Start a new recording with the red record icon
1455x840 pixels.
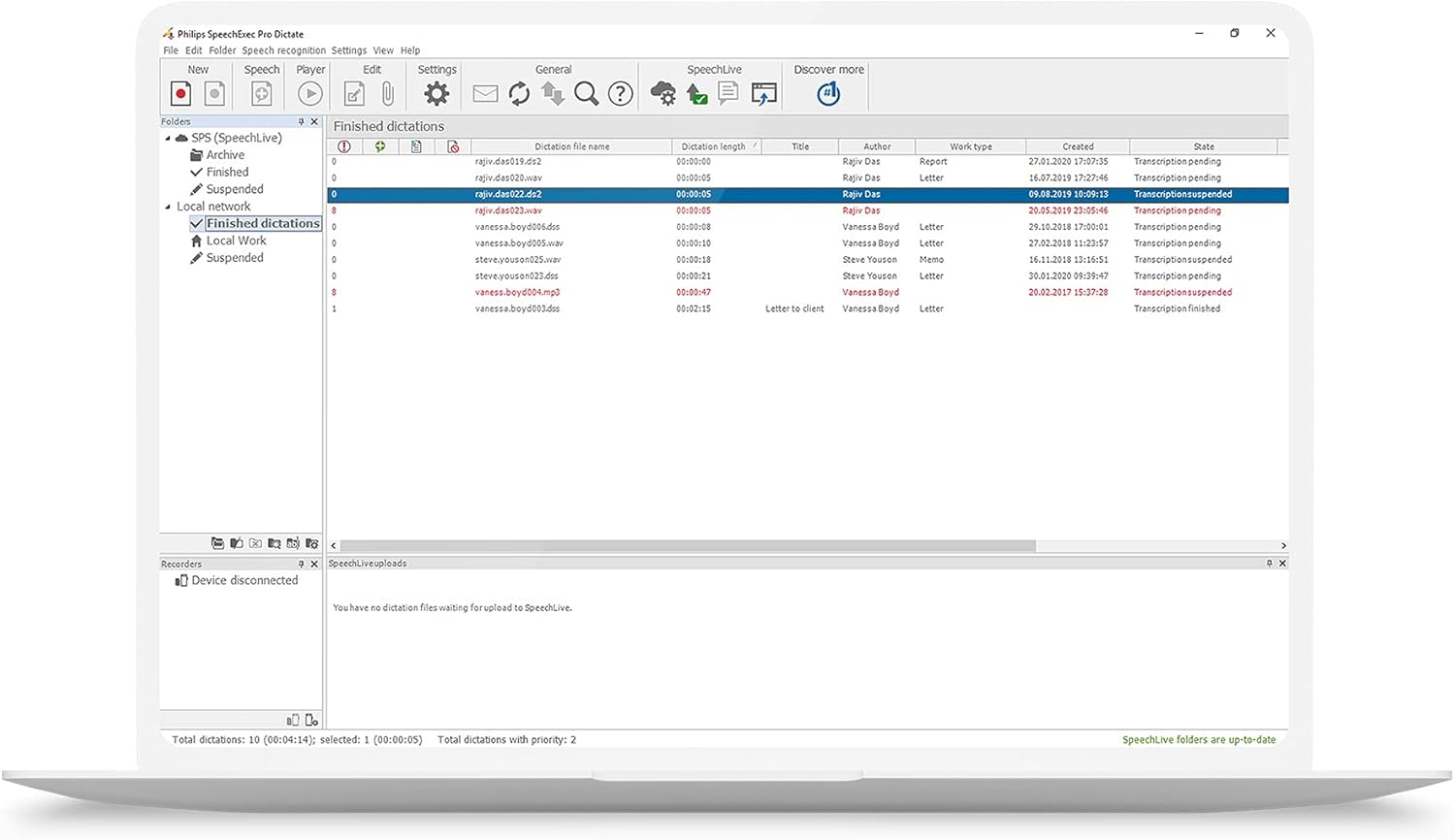(x=180, y=93)
